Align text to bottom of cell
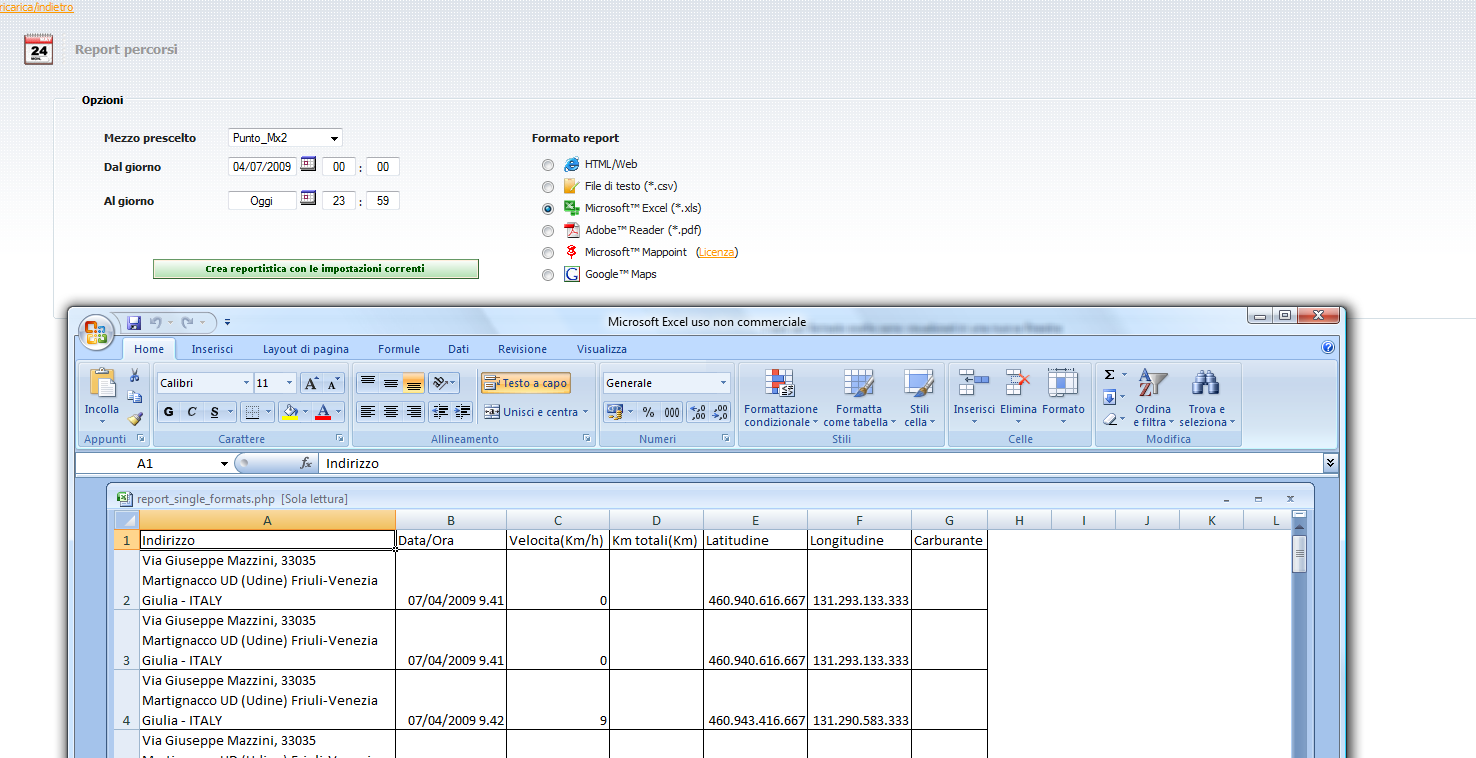 413,383
